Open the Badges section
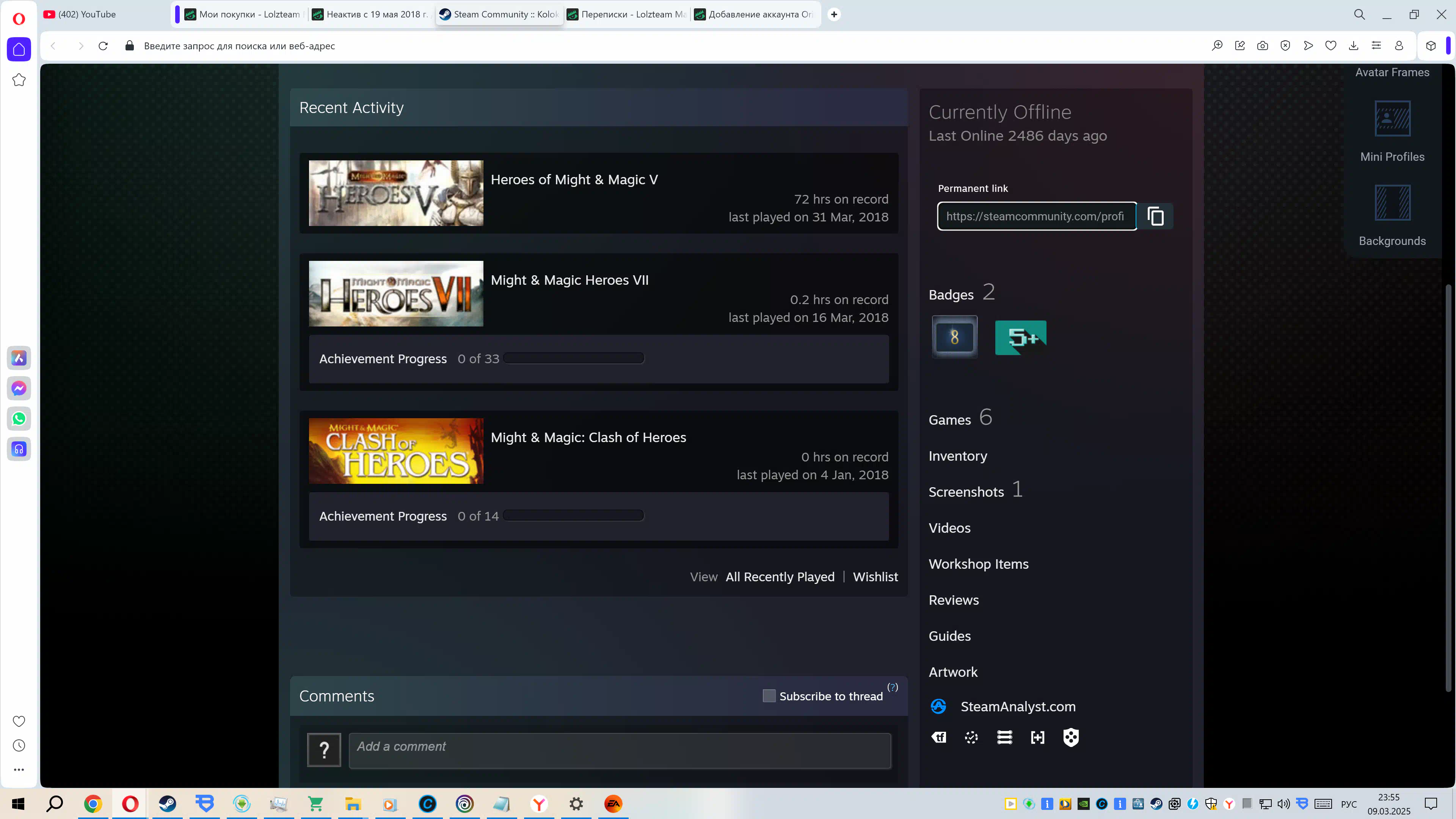The image size is (1456, 819). coord(951,295)
